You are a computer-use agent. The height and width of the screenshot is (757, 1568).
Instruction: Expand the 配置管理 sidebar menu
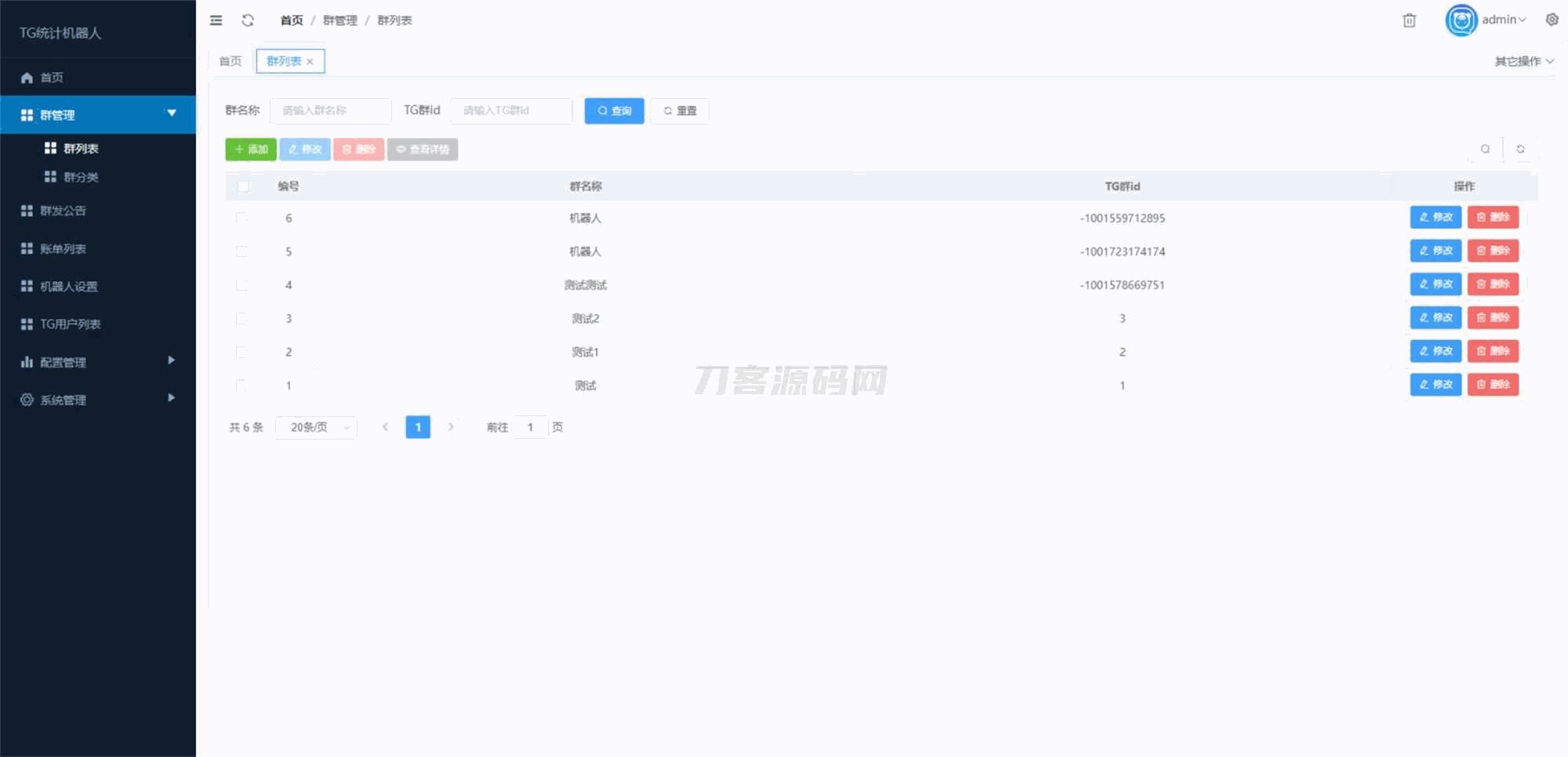click(x=98, y=362)
